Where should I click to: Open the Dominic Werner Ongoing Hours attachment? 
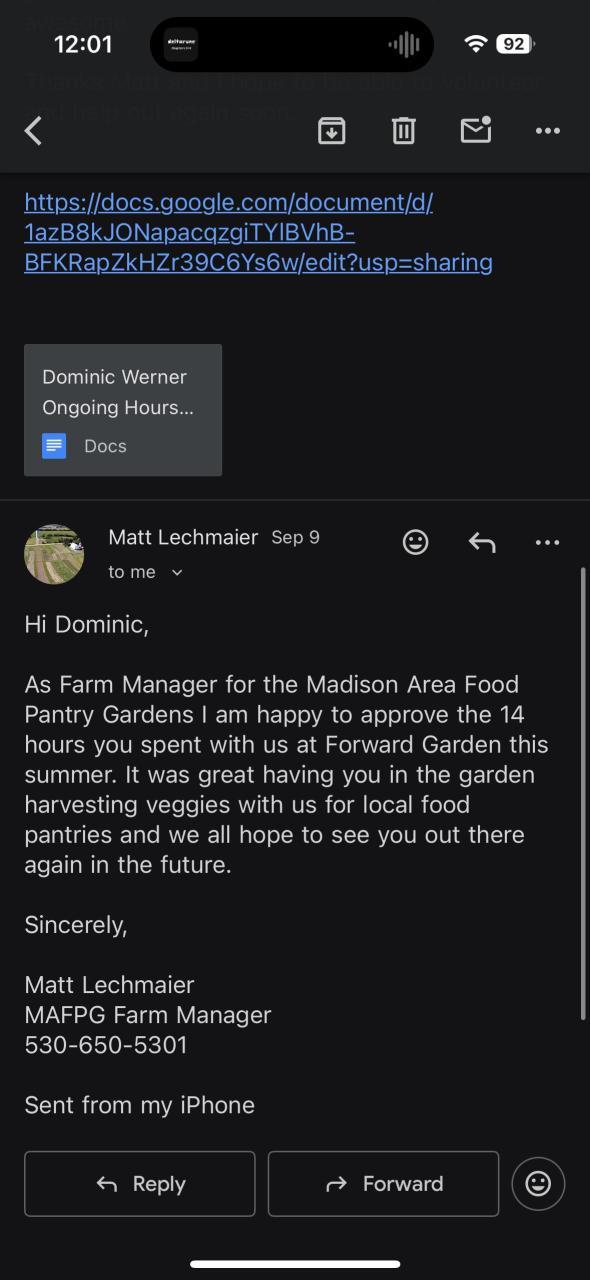123,410
